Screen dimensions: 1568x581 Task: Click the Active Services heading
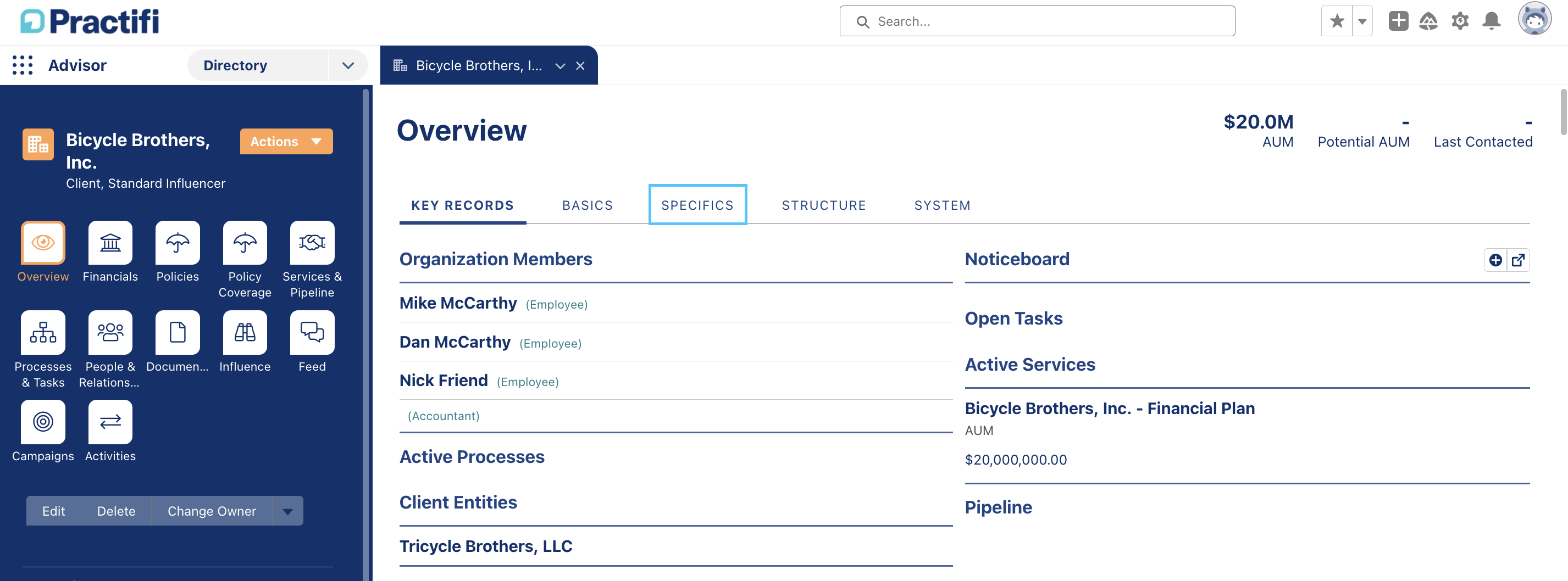click(1030, 365)
